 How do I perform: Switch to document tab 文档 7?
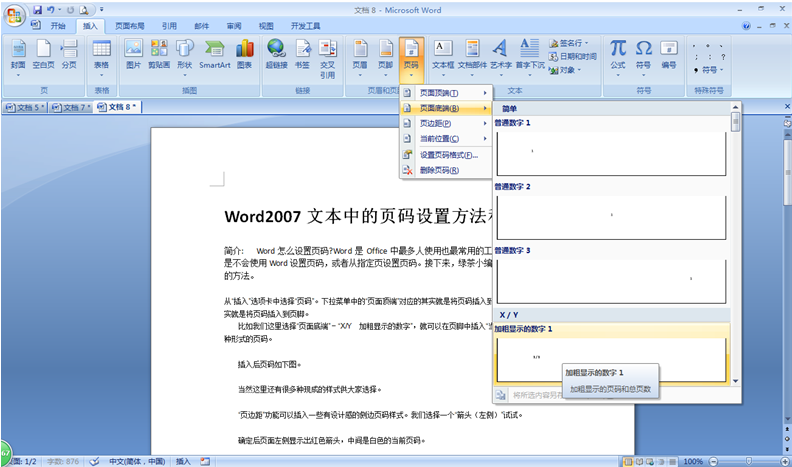[71, 107]
